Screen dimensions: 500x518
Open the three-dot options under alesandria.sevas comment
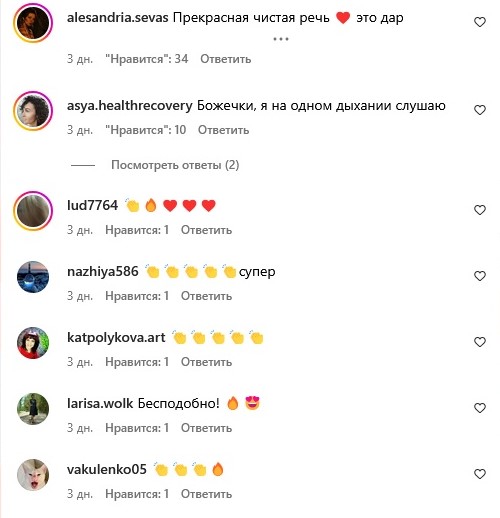281,39
